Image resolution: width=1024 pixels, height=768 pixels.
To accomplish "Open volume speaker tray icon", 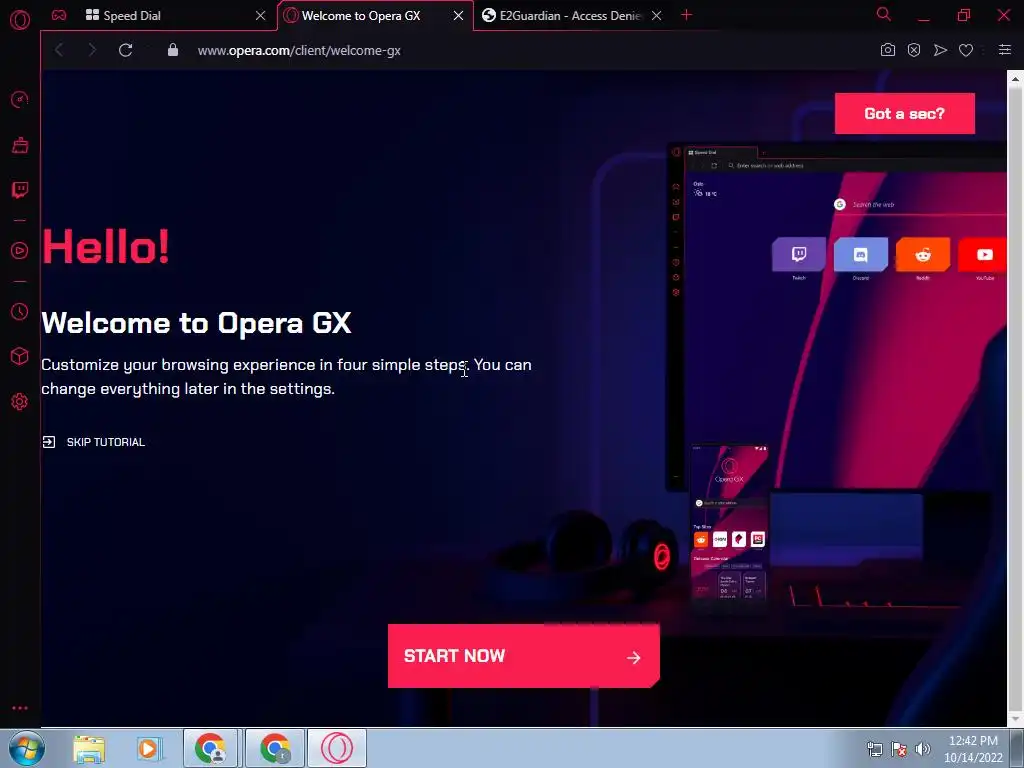I will point(923,749).
